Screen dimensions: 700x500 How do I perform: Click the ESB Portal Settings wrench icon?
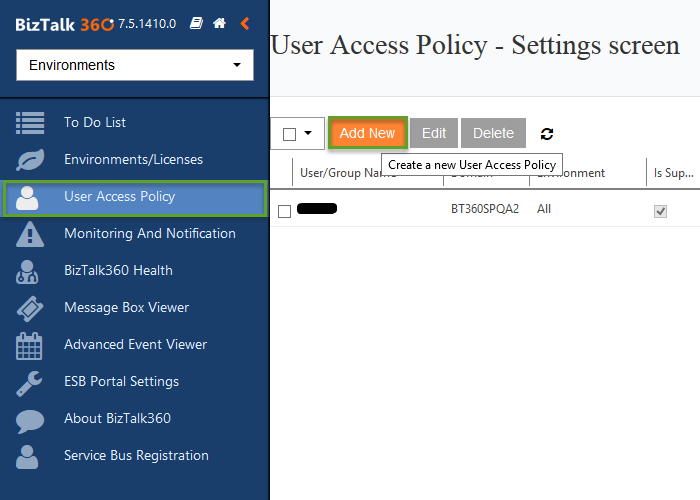pos(30,382)
